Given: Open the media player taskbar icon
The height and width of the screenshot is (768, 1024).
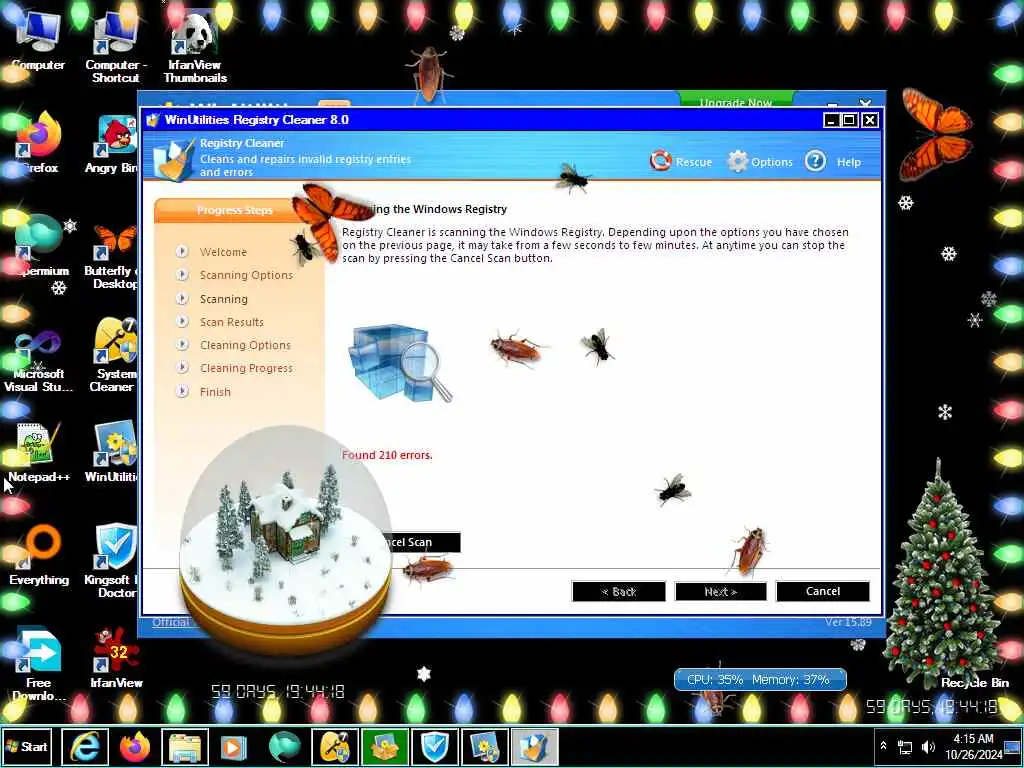Looking at the screenshot, I should coord(234,746).
